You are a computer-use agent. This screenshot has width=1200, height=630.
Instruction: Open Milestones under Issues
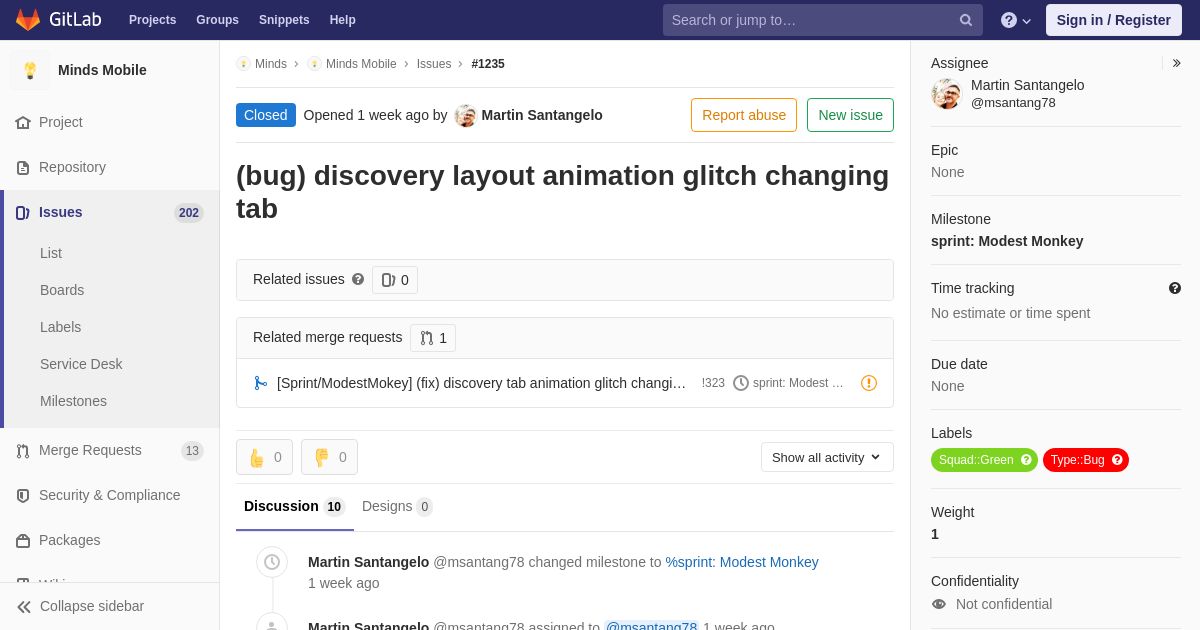pyautogui.click(x=73, y=401)
